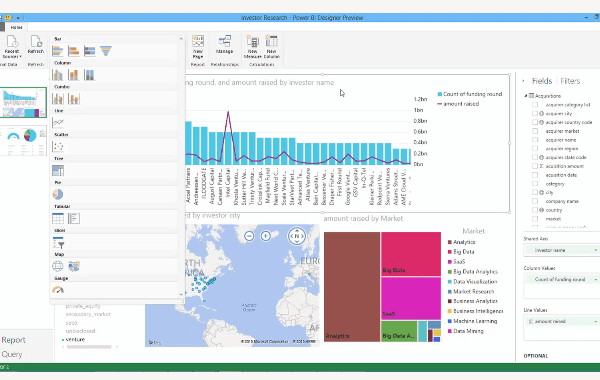Check the category field
600x380 pixels.
point(535,184)
